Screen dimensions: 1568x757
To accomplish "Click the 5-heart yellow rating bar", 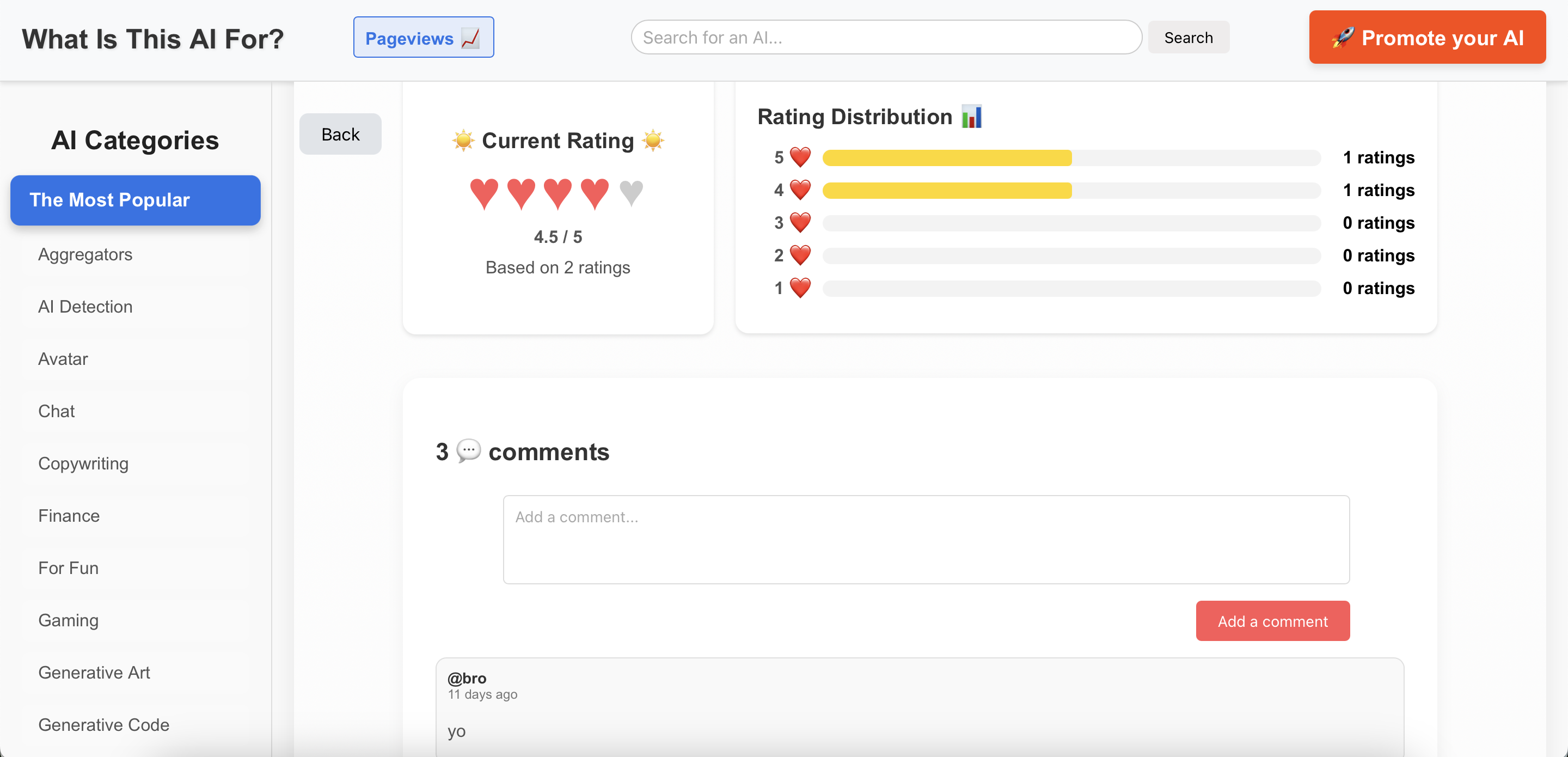I will [x=947, y=158].
